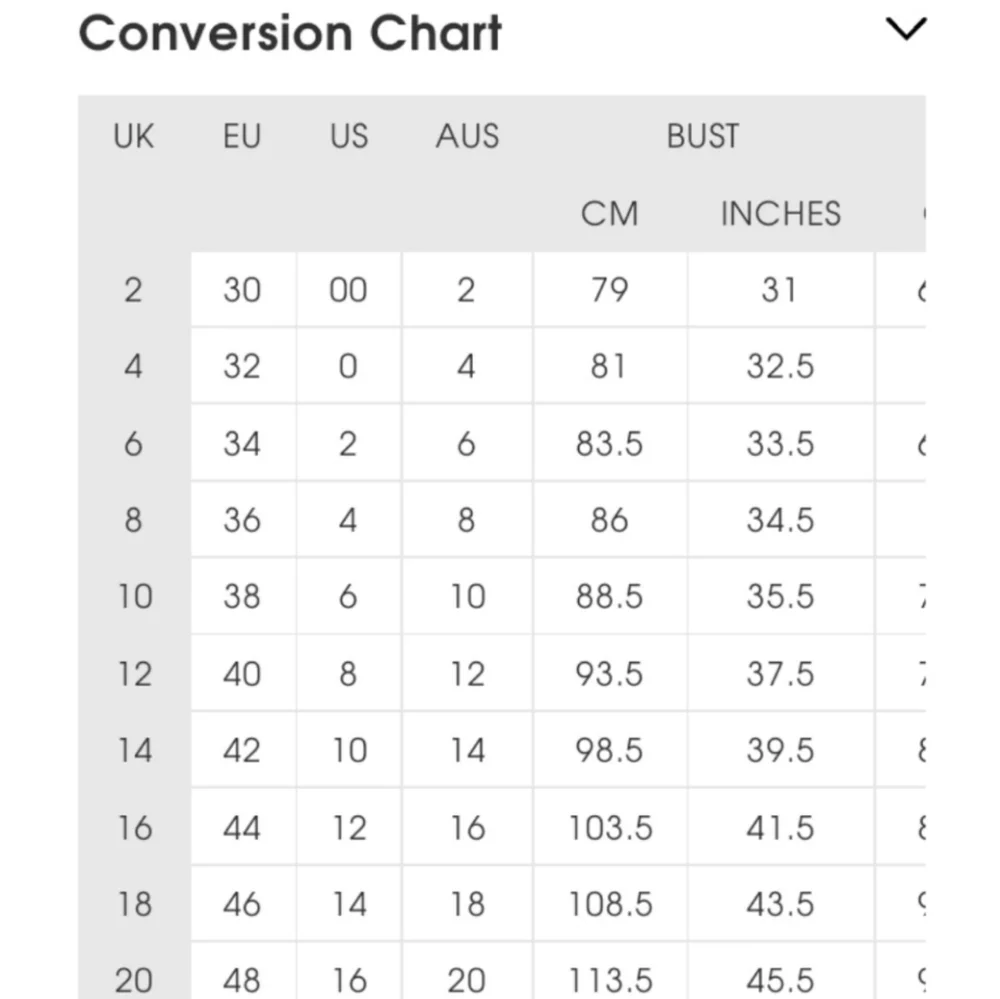Select the EU column header

click(242, 136)
